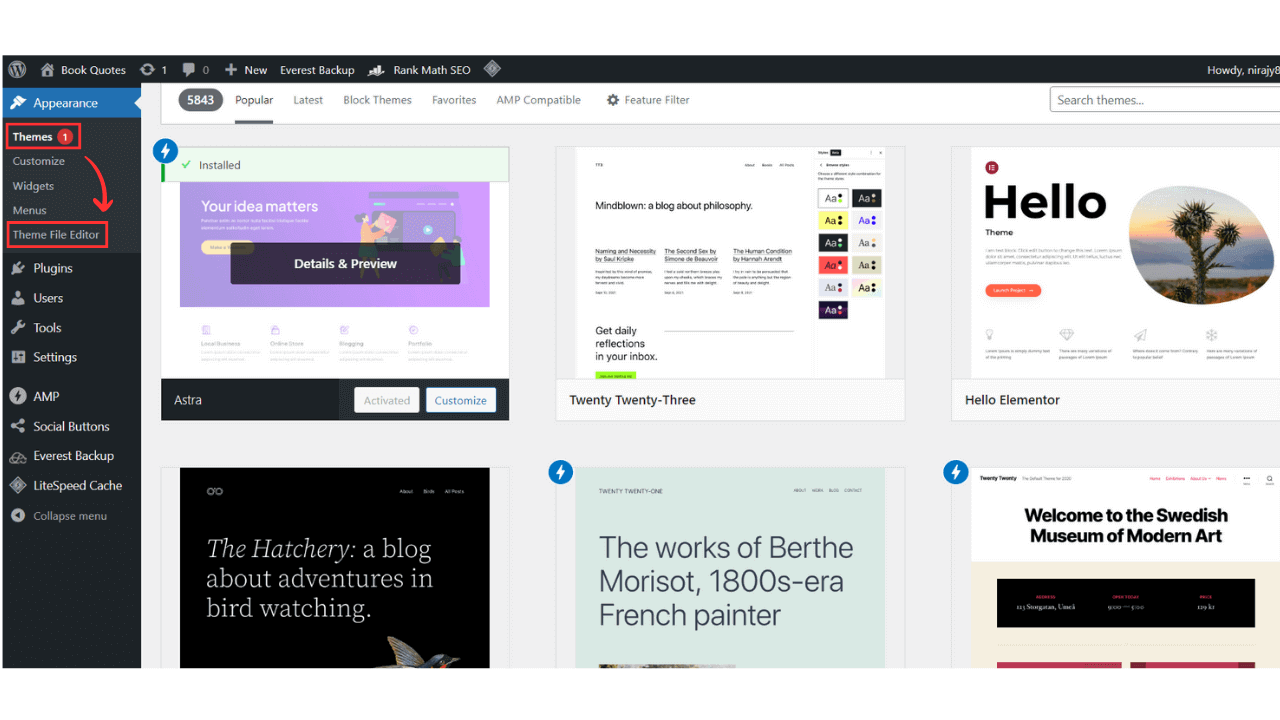Click the LiteSpeed Cache diamond icon
Viewport: 1280px width, 720px height.
point(20,485)
